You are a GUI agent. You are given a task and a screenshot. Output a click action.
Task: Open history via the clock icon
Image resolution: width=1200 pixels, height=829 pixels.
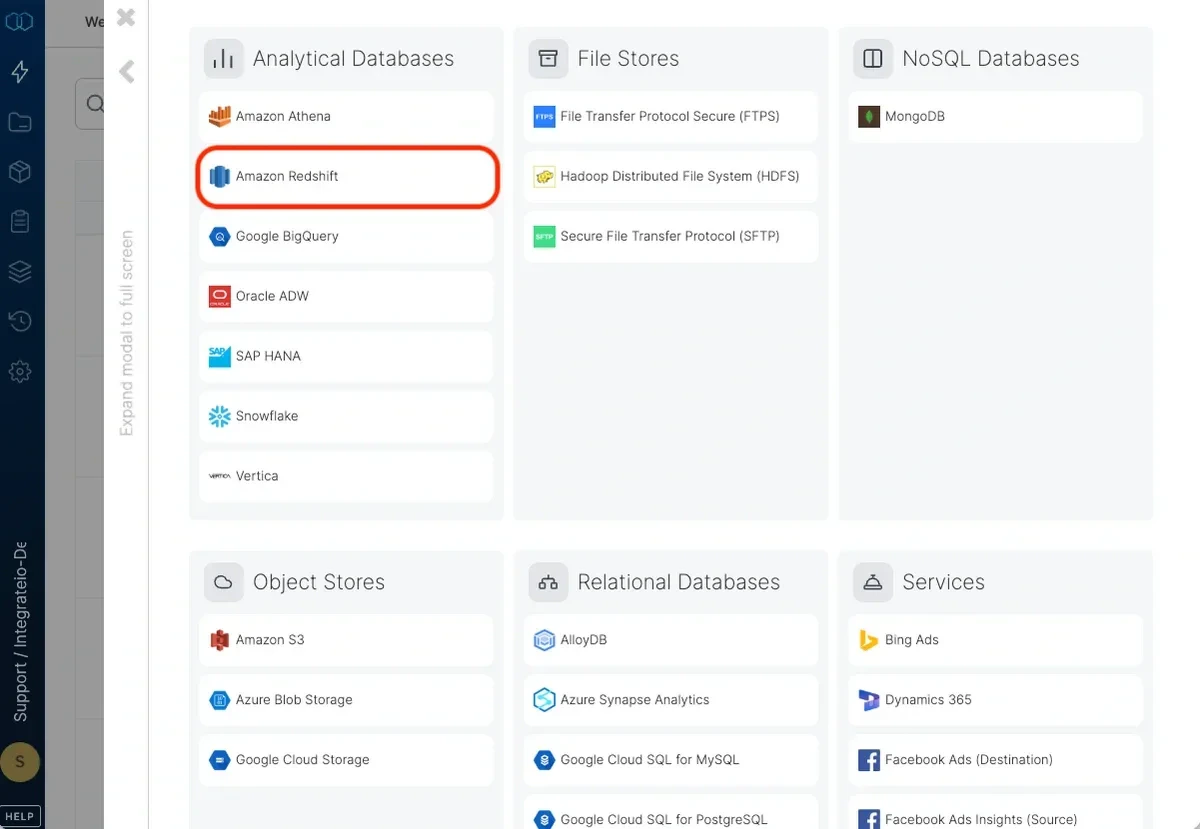tap(21, 321)
